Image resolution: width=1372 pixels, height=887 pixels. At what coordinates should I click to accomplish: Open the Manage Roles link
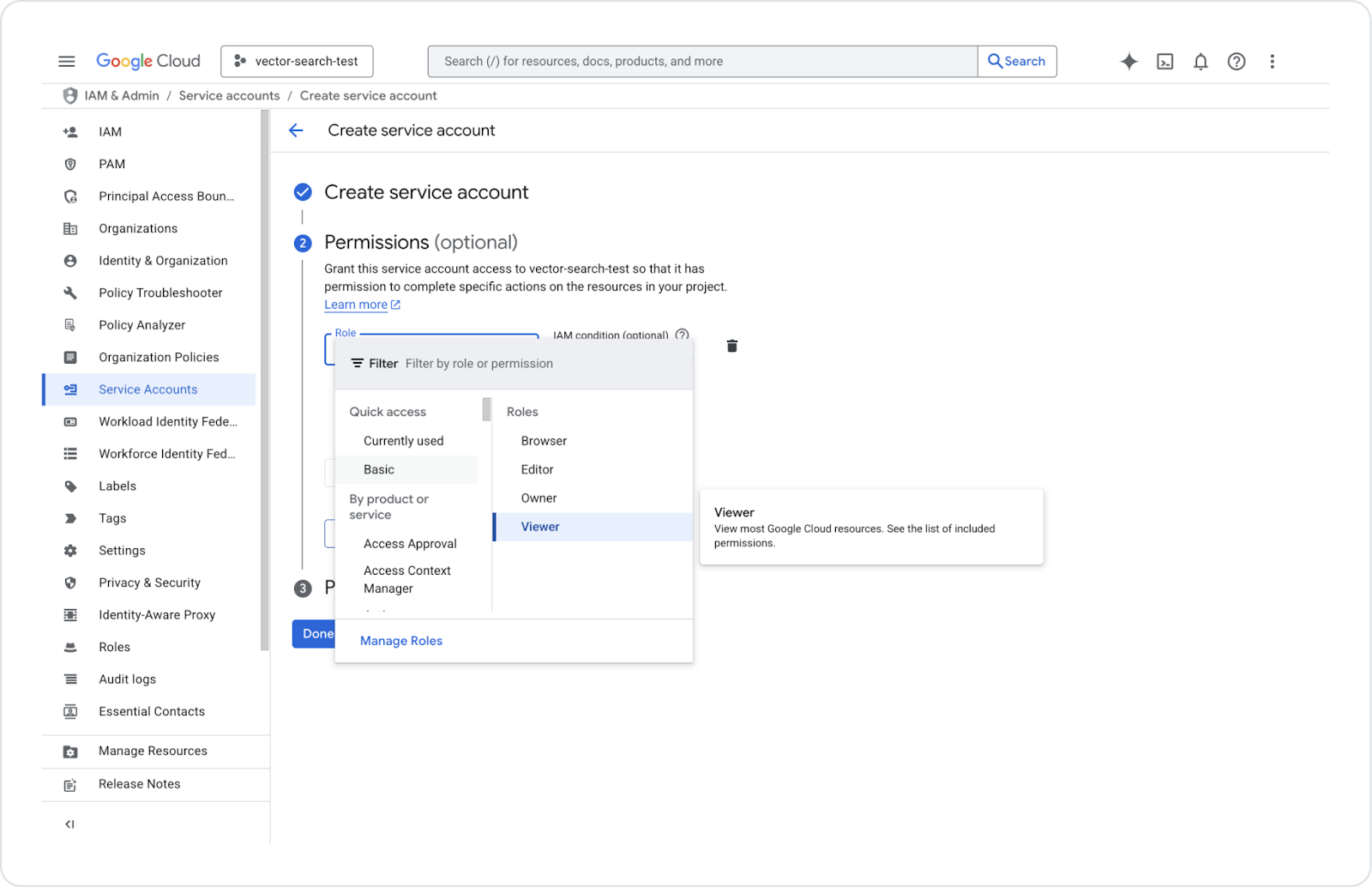pyautogui.click(x=401, y=641)
